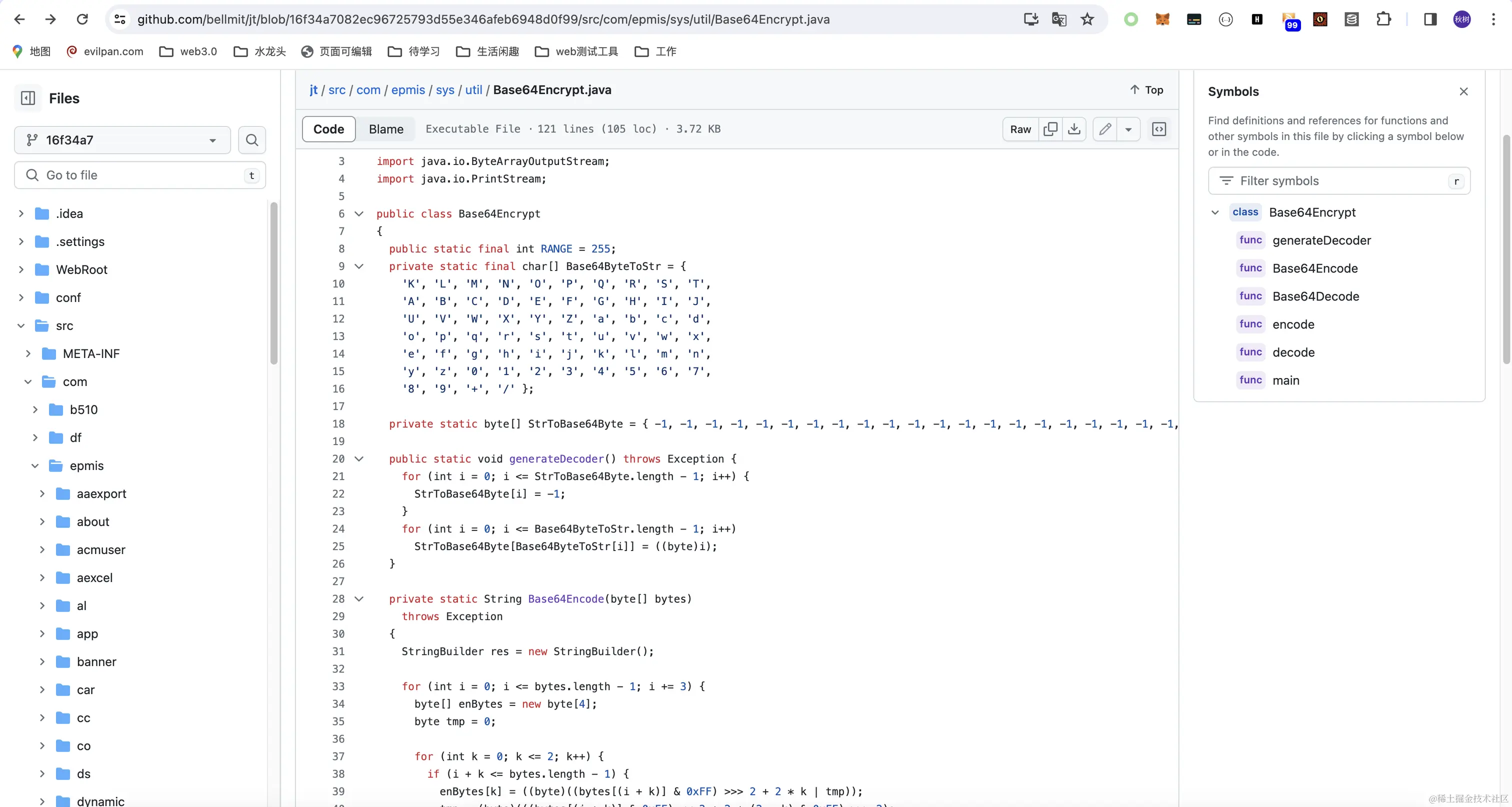Image resolution: width=1512 pixels, height=807 pixels.
Task: Navigate to util breadcrumb folder
Action: pyautogui.click(x=473, y=90)
